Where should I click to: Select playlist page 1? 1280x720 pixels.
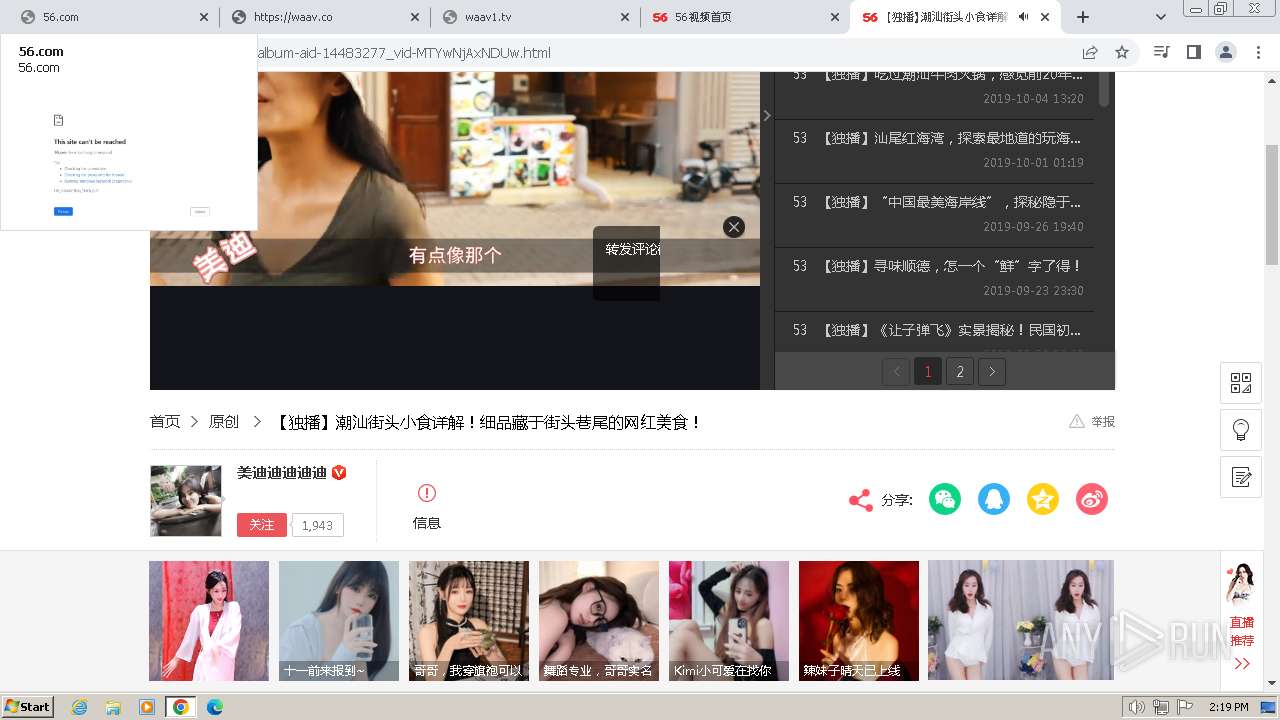click(928, 372)
